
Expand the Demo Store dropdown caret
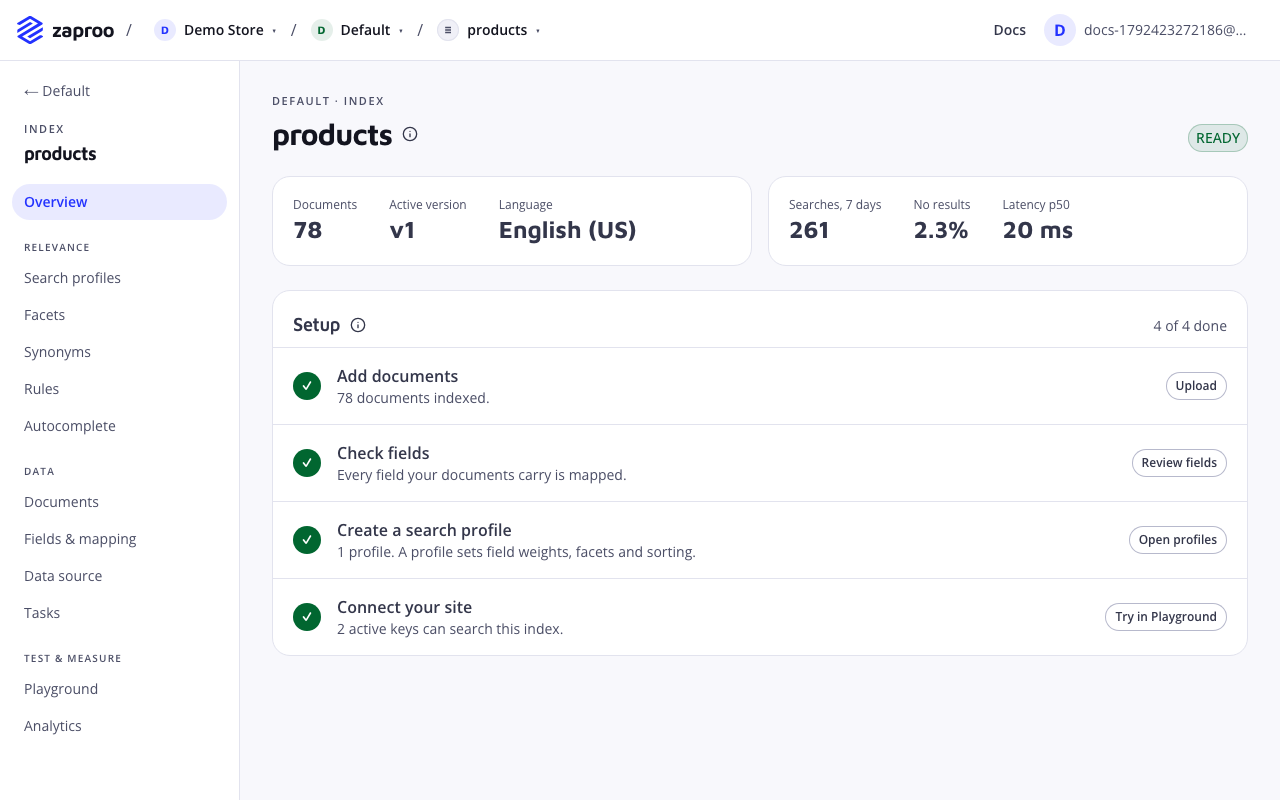[274, 31]
